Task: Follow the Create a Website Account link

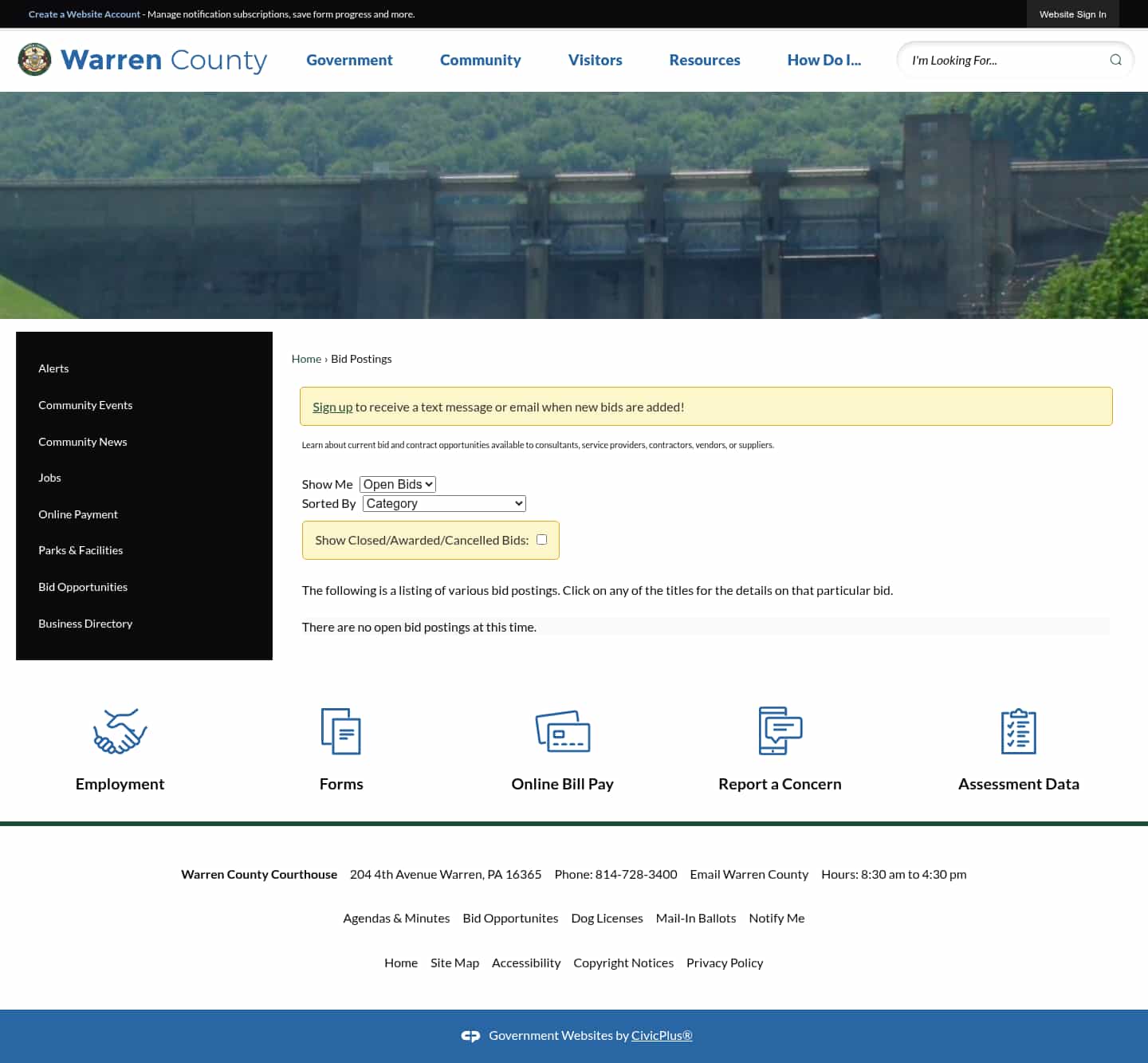Action: click(x=84, y=14)
